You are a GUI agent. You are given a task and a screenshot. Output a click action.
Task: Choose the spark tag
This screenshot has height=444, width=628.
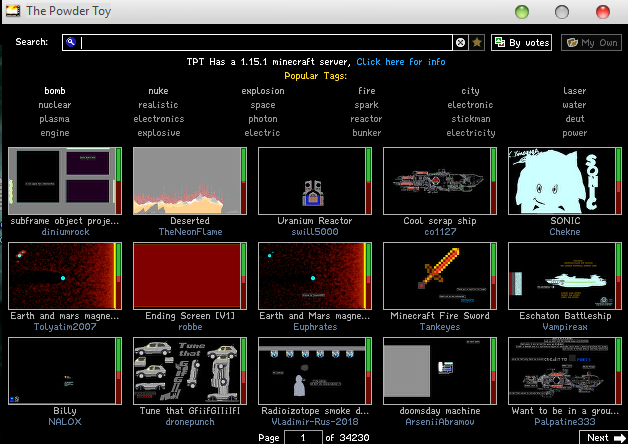pyautogui.click(x=366, y=105)
